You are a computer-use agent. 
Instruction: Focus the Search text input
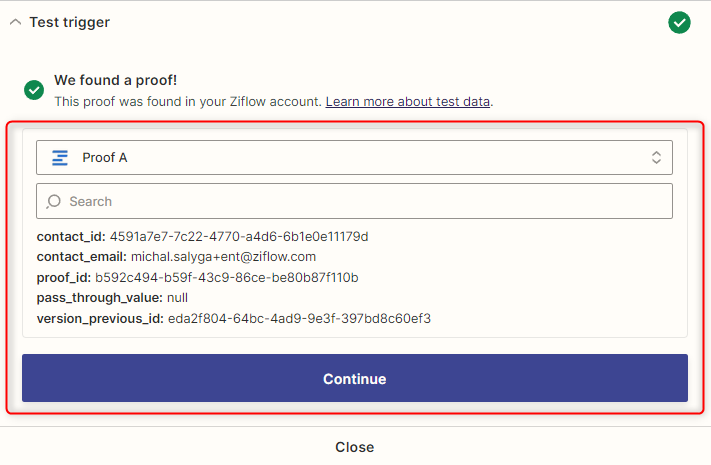360,201
